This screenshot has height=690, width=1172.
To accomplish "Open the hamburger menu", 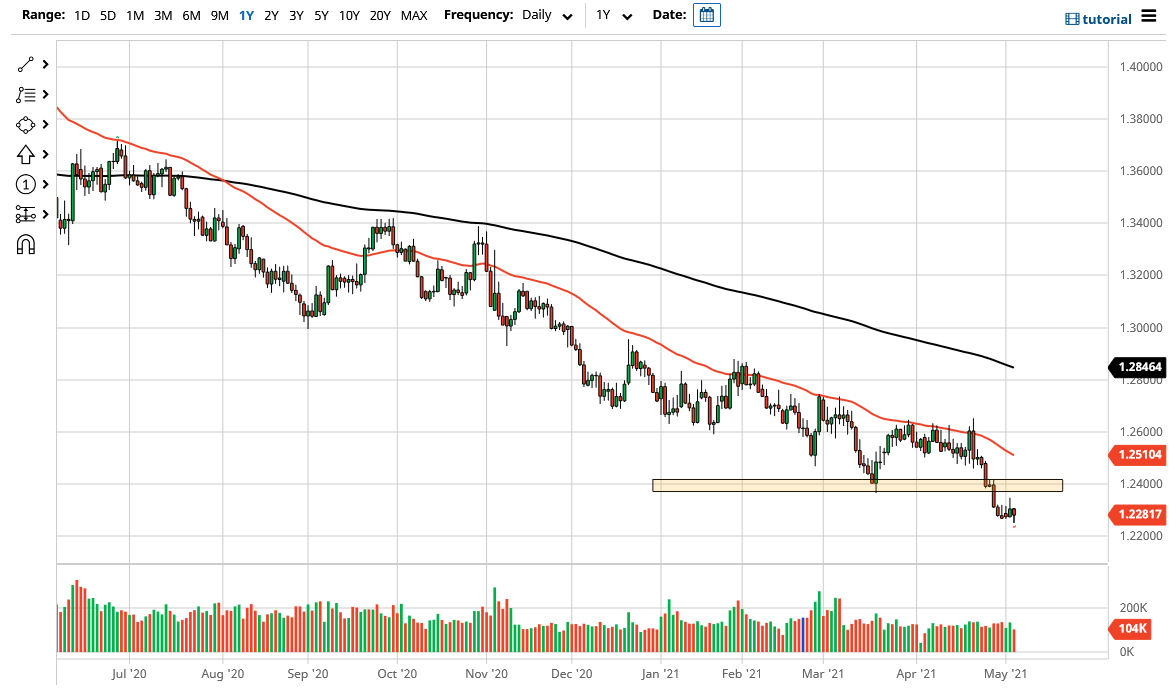I will [1148, 17].
